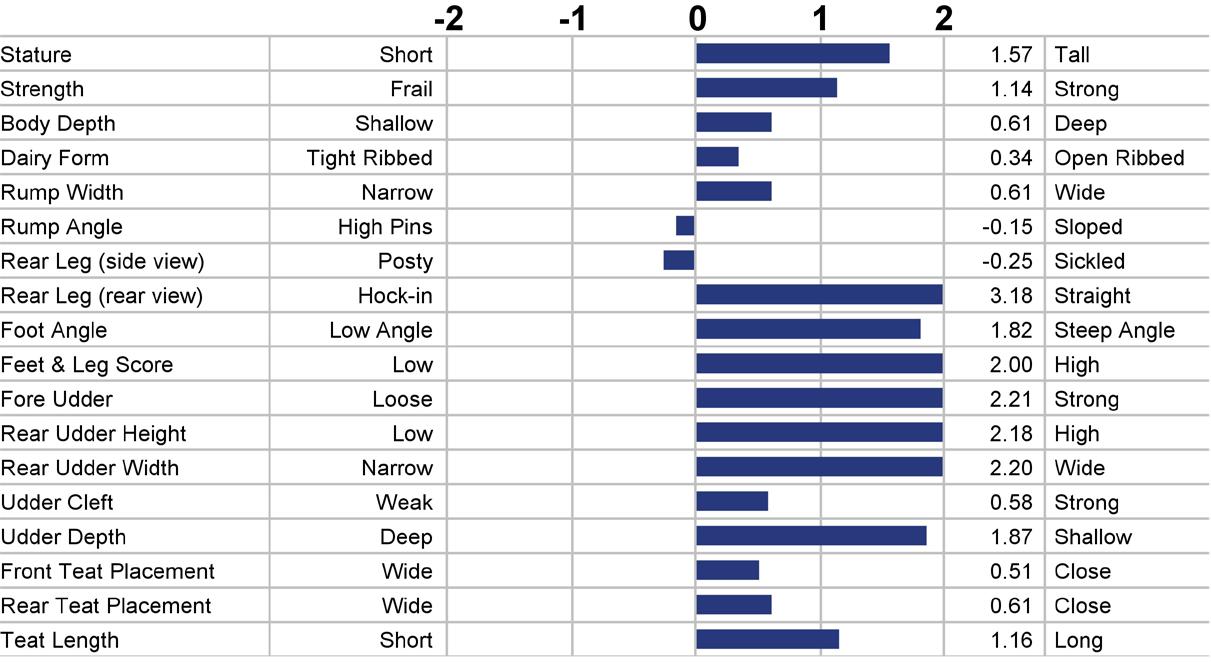The height and width of the screenshot is (662, 1211).
Task: Click the Stature trait label
Action: [x=36, y=55]
